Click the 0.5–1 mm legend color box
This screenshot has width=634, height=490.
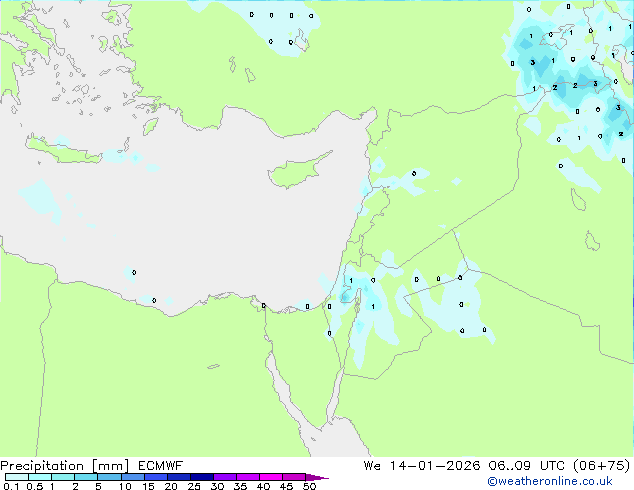pos(40,477)
